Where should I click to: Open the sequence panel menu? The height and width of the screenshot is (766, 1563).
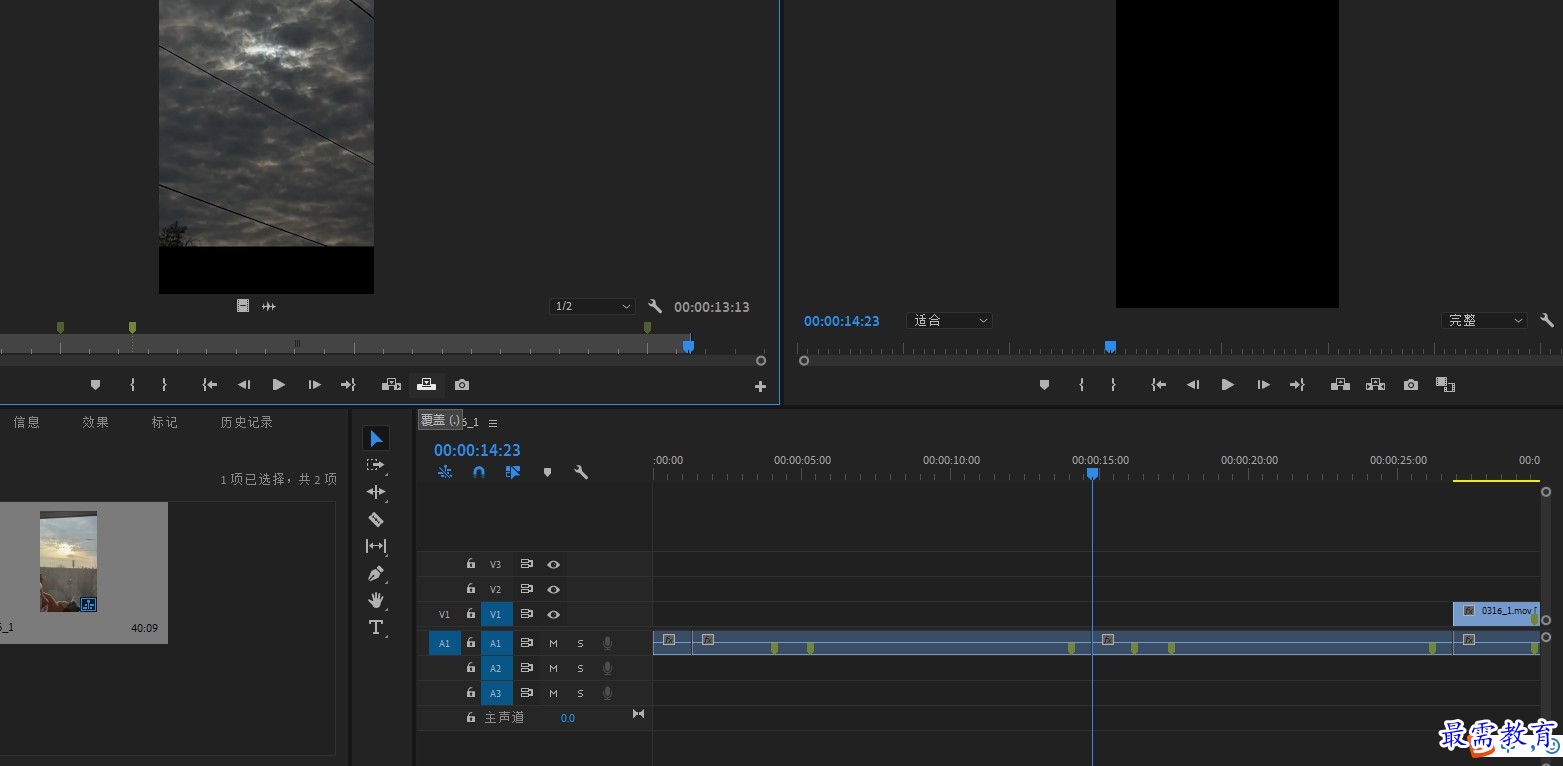[x=493, y=423]
